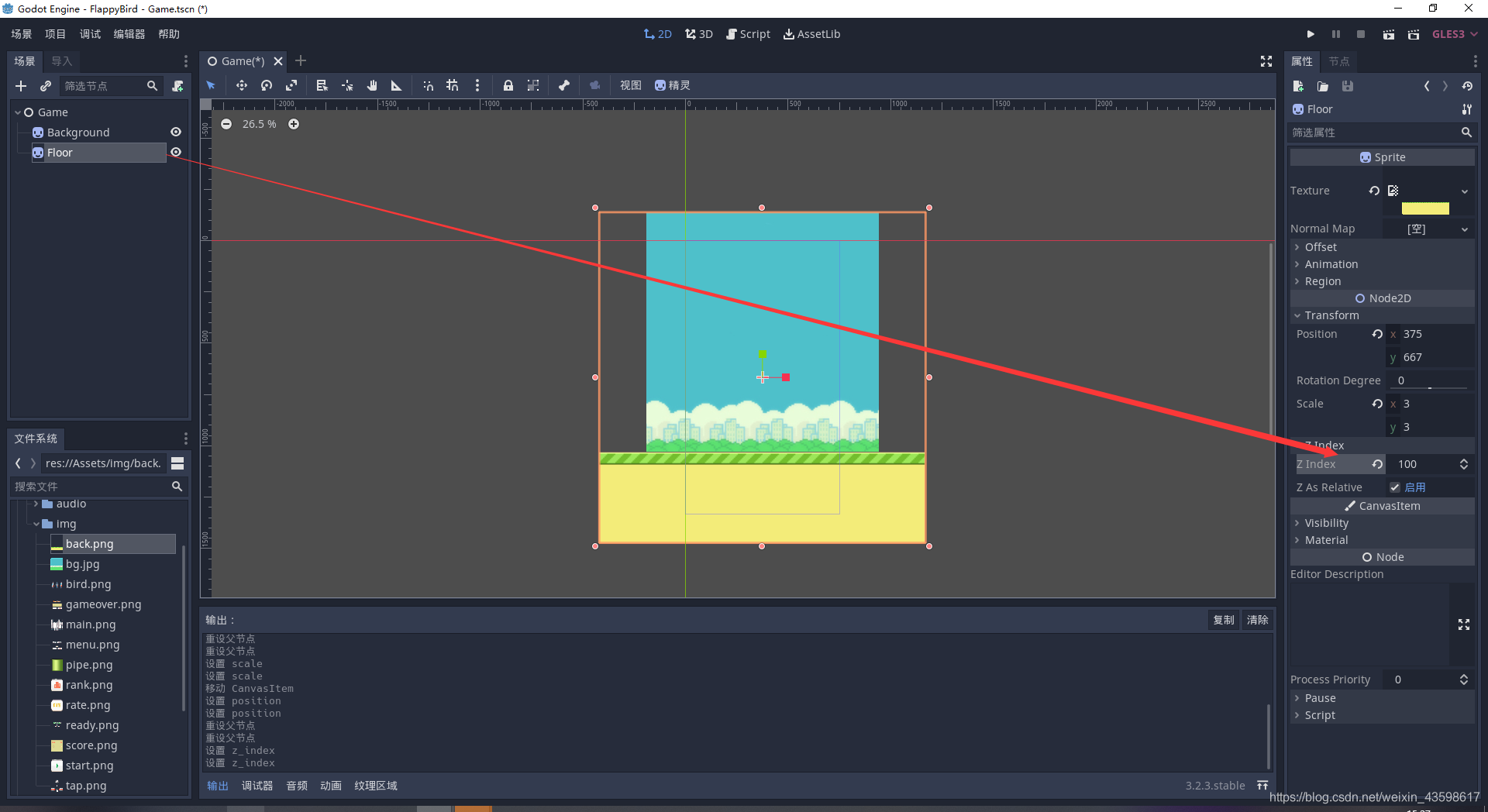Add new scene tab with plus
Screen dimensions: 1488x812
click(301, 60)
